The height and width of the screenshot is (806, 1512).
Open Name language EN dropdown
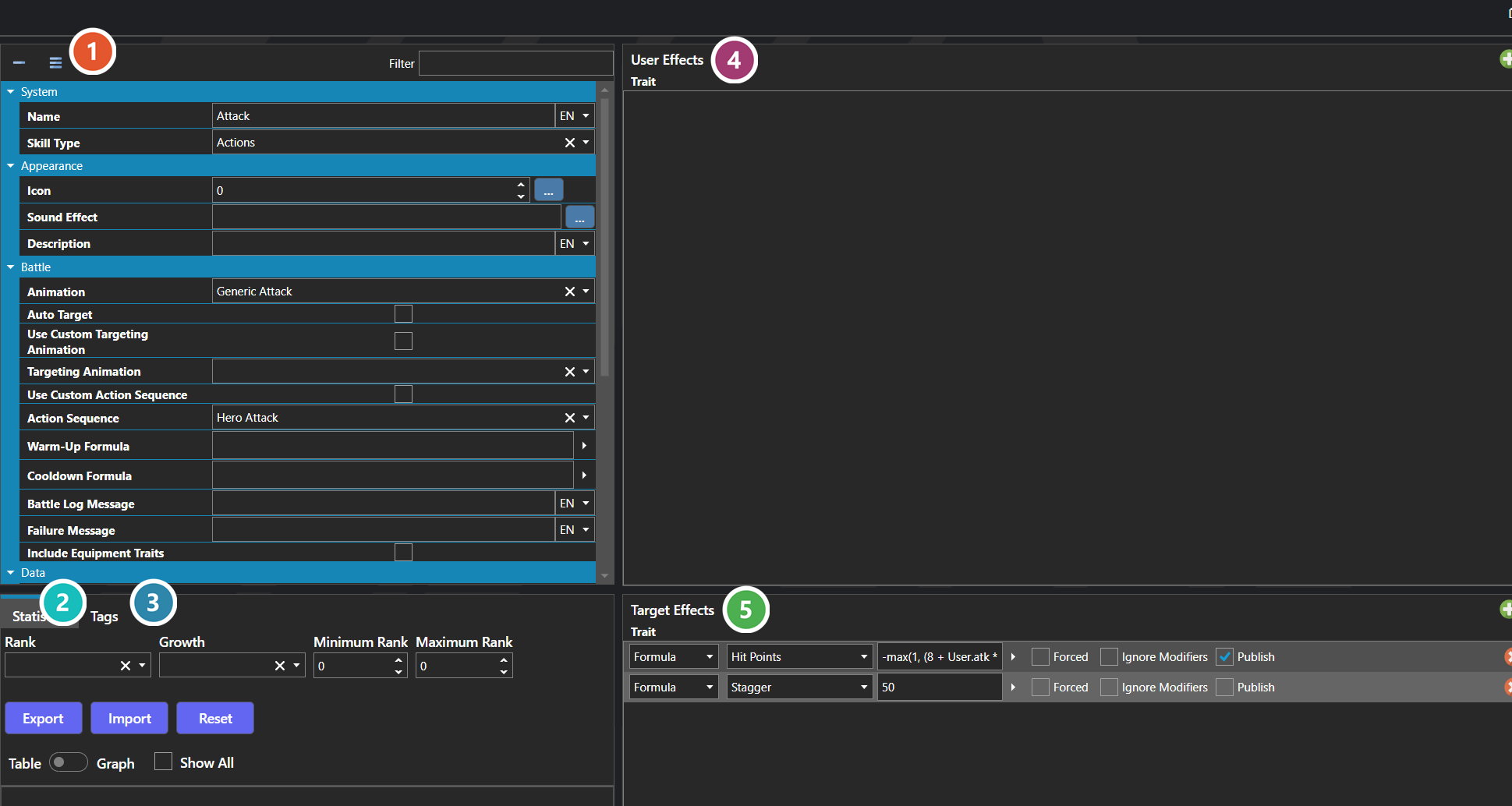pos(575,116)
